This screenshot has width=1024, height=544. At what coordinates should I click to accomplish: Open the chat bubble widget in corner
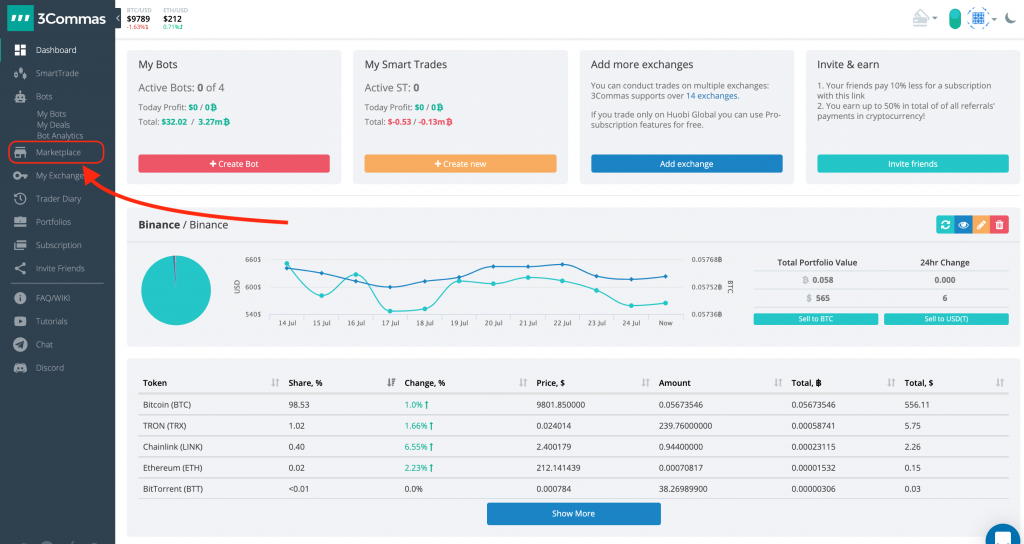click(x=1003, y=531)
